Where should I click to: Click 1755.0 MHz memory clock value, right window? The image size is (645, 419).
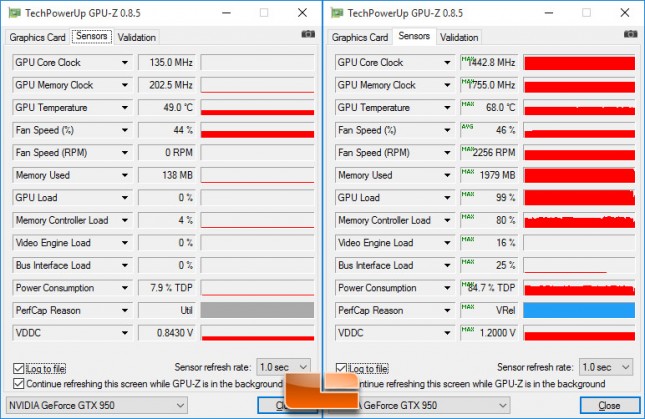pos(488,85)
